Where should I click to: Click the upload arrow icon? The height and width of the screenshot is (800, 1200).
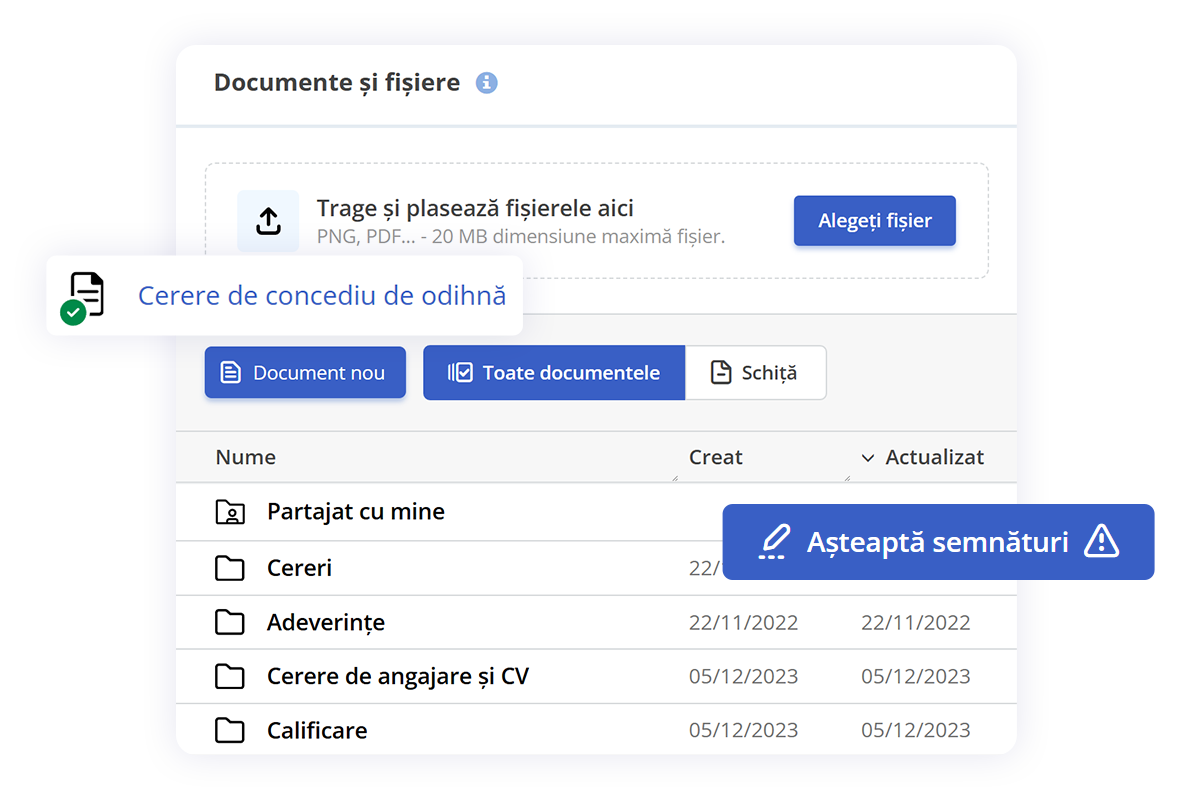[x=268, y=221]
